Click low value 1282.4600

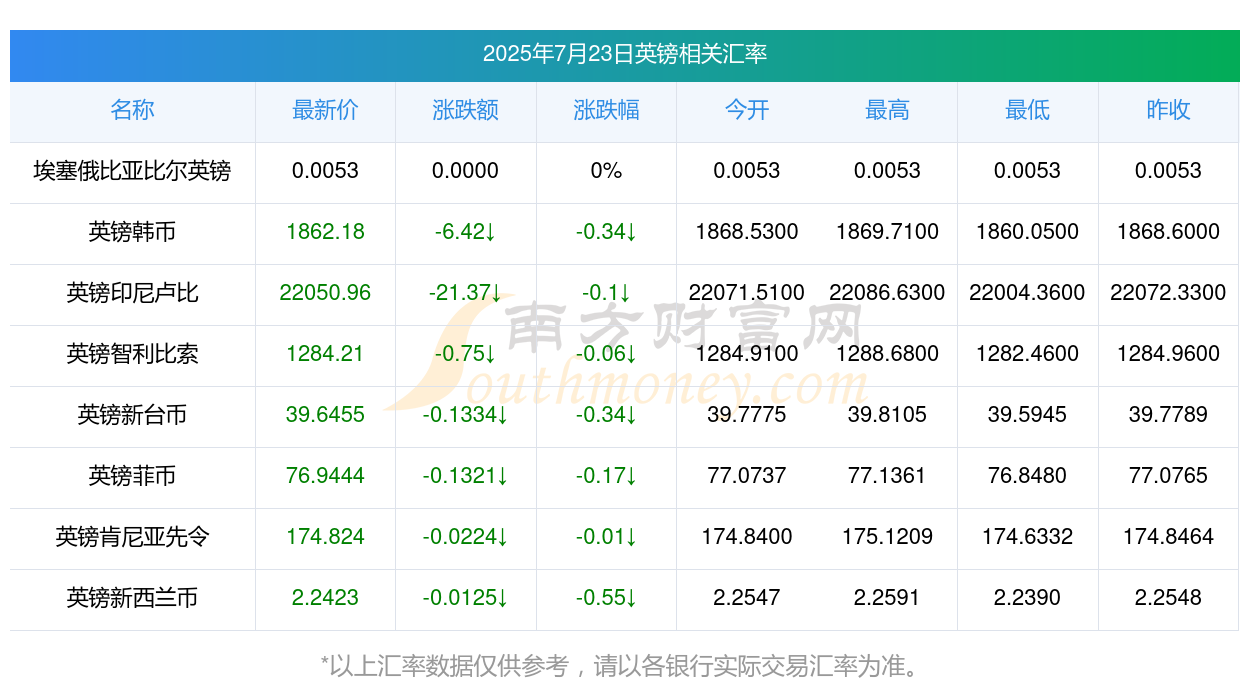(x=1027, y=354)
